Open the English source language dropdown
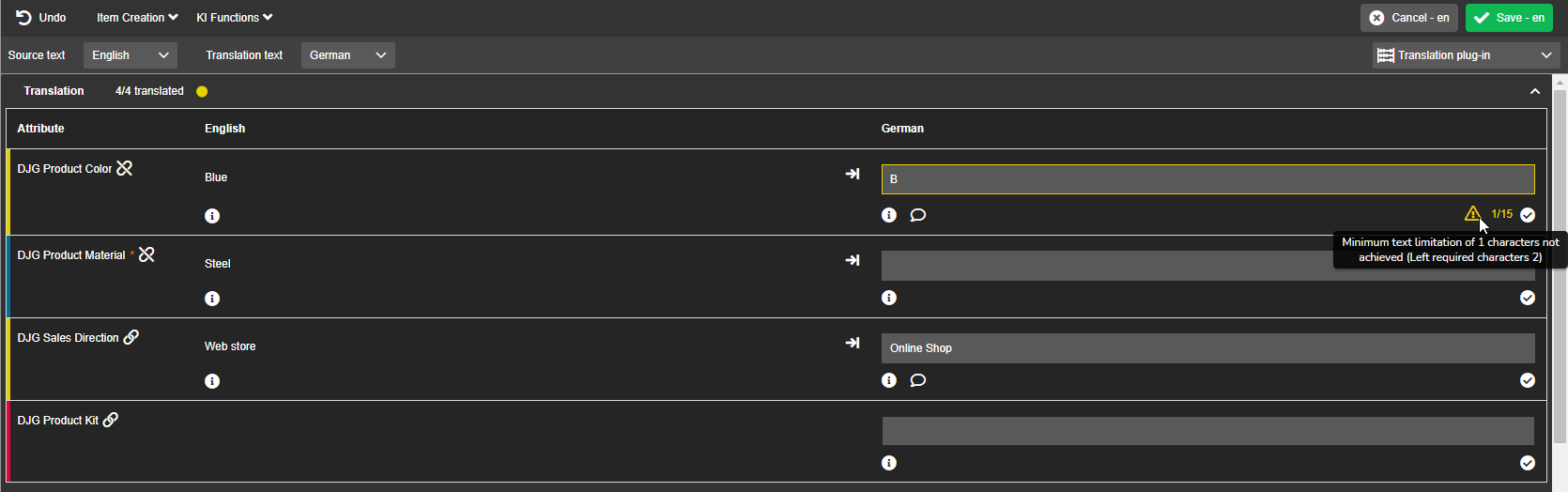 tap(130, 55)
